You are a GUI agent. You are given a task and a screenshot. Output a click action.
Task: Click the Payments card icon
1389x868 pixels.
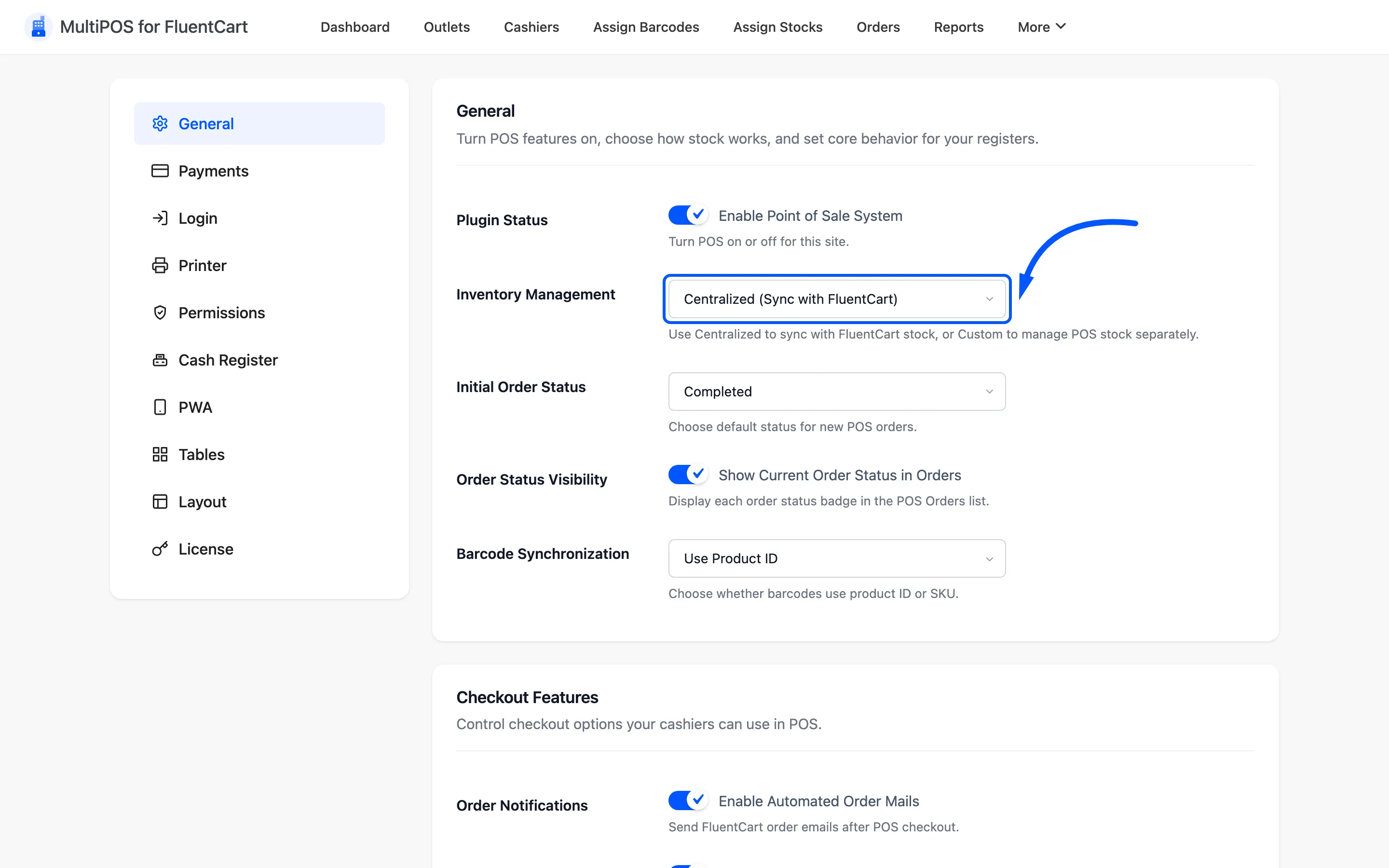160,171
